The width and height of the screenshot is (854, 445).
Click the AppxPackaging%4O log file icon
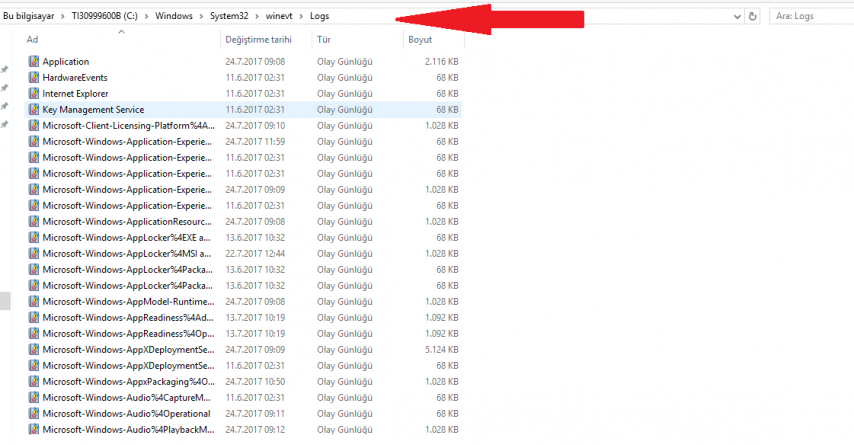[34, 381]
